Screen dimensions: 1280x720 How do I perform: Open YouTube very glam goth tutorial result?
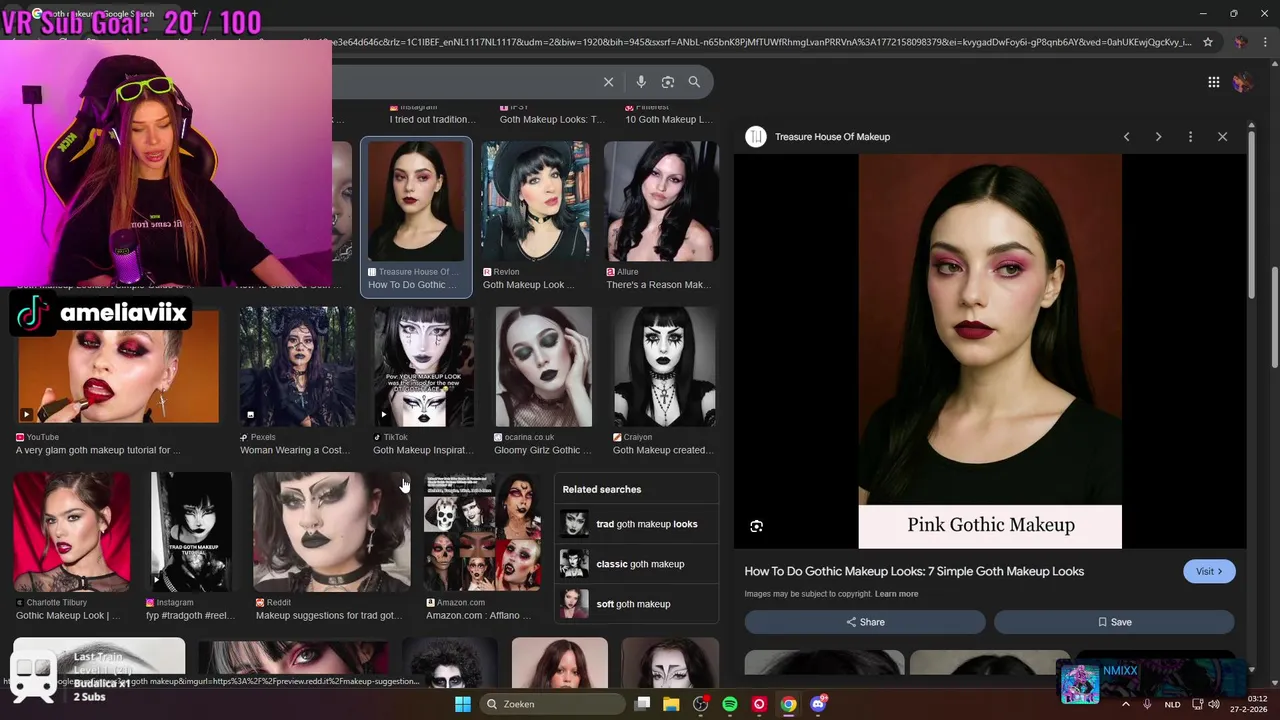(x=118, y=366)
